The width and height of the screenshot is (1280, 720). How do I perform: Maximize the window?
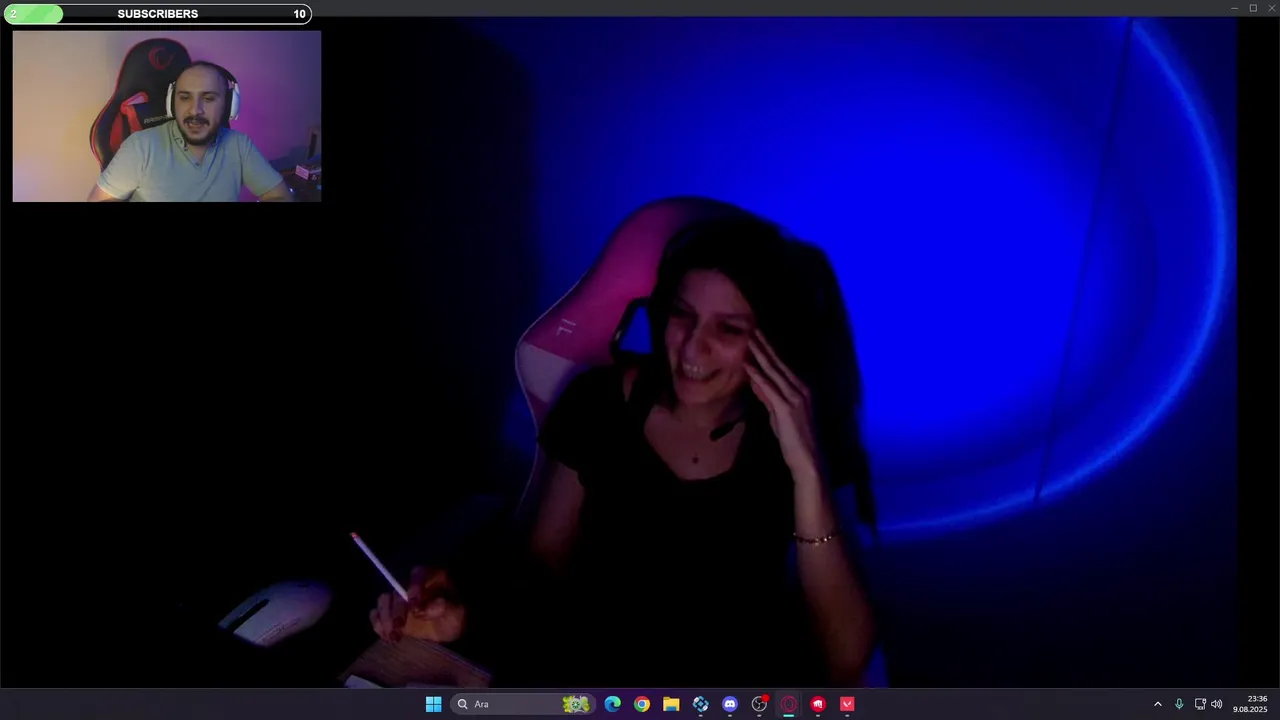click(x=1253, y=8)
